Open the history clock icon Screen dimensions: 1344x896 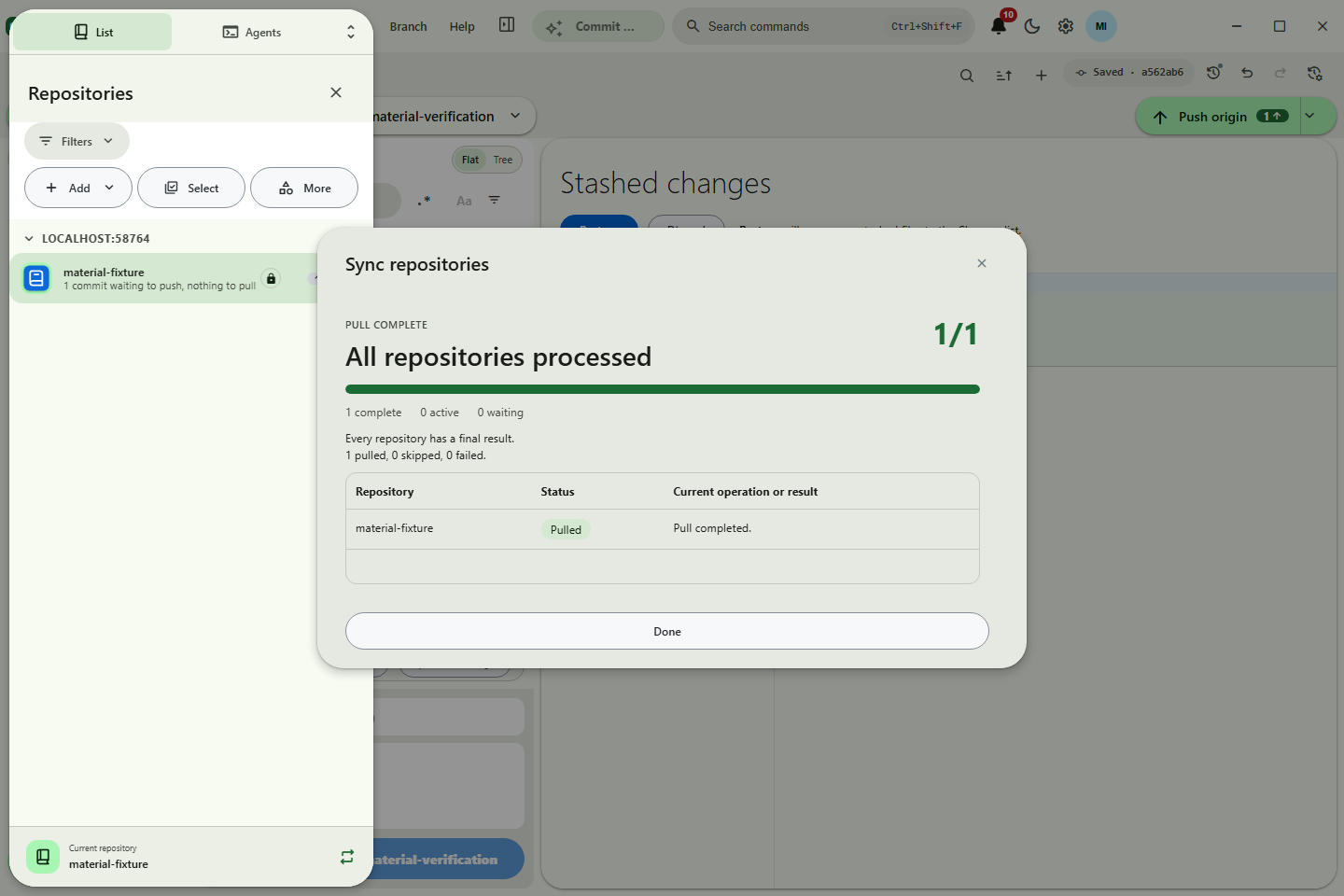(1214, 72)
